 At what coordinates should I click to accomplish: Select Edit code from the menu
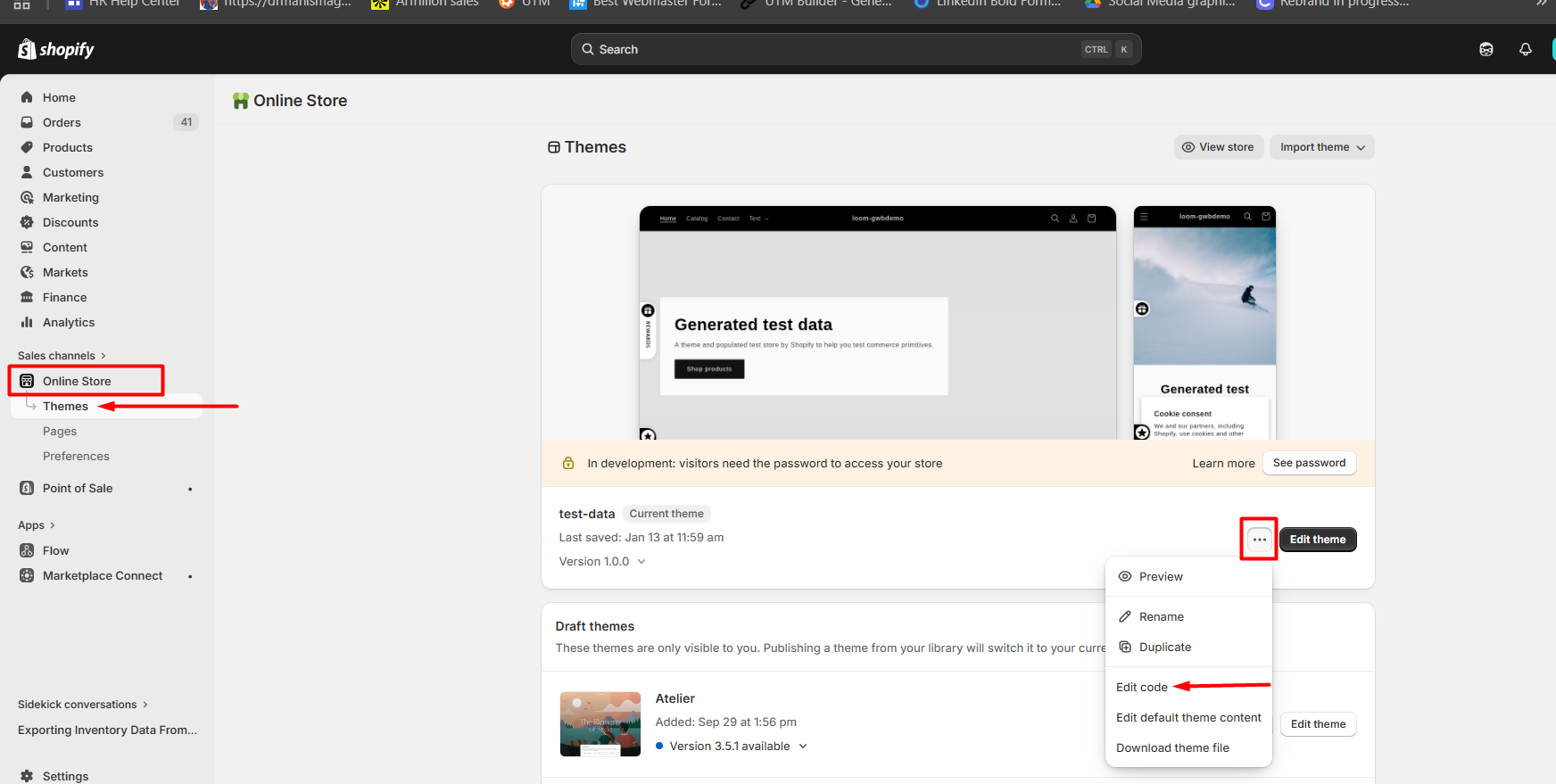(1141, 688)
